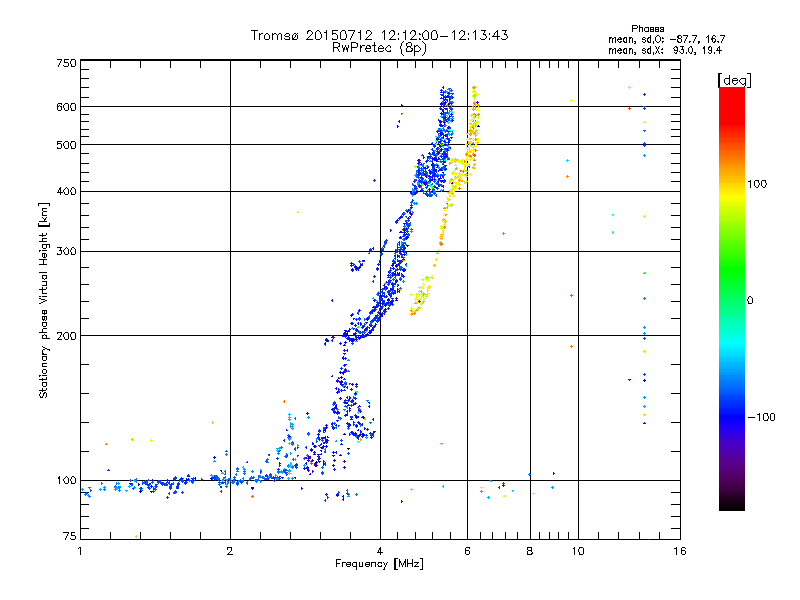The width and height of the screenshot is (800, 600).
Task: Click the '[deg]' colorbar unit label
Action: (734, 80)
